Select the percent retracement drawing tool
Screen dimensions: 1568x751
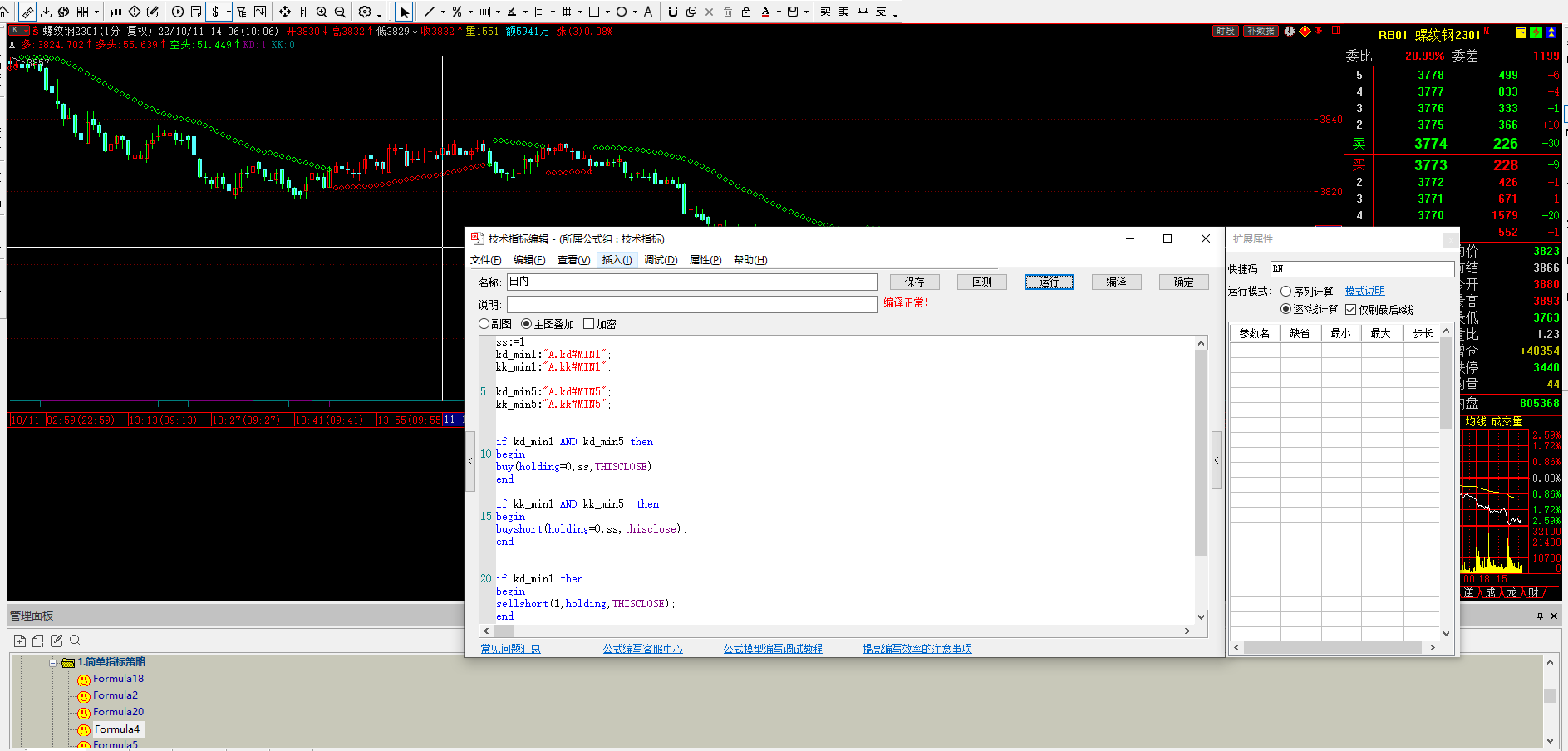(x=457, y=12)
